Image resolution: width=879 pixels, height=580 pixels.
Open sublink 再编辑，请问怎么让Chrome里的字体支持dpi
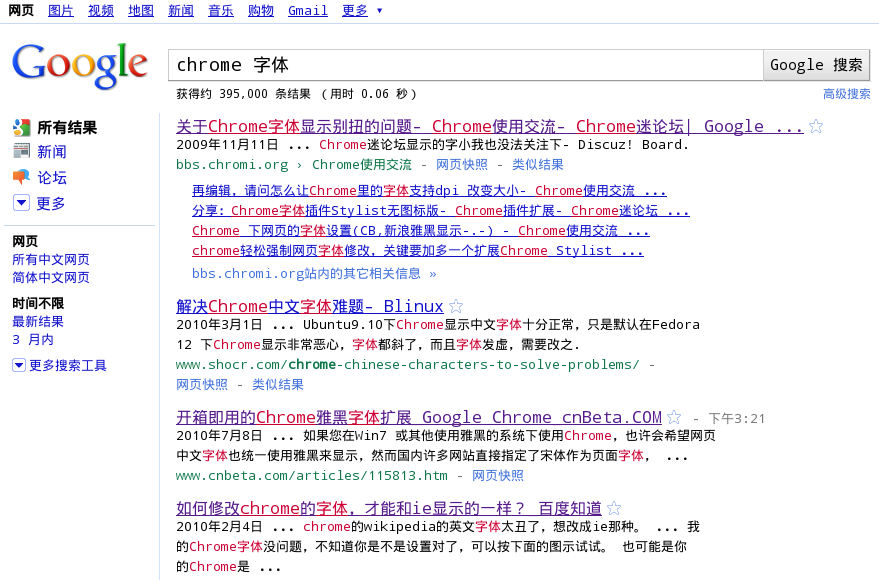click(429, 191)
